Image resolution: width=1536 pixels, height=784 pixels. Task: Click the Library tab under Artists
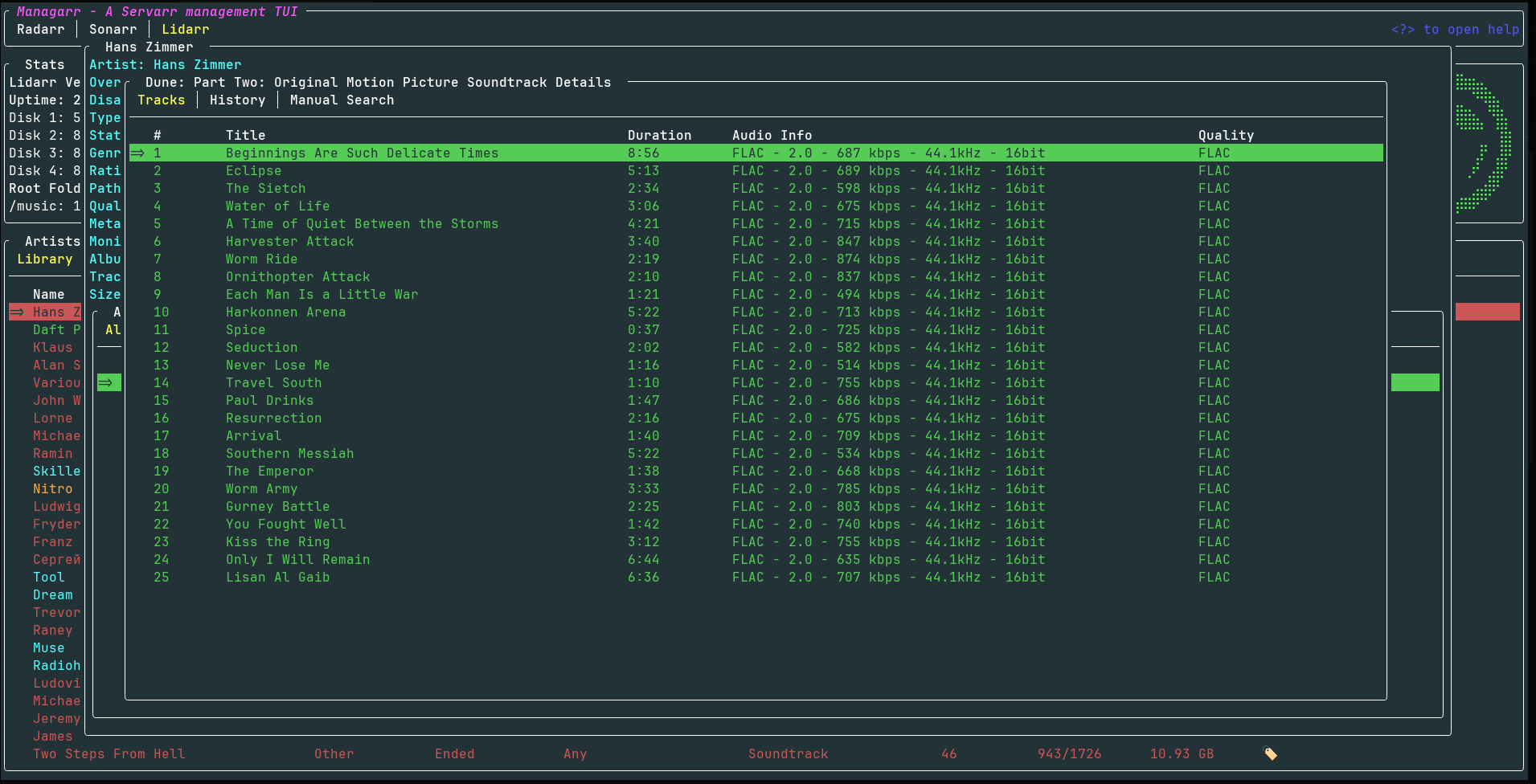44,259
